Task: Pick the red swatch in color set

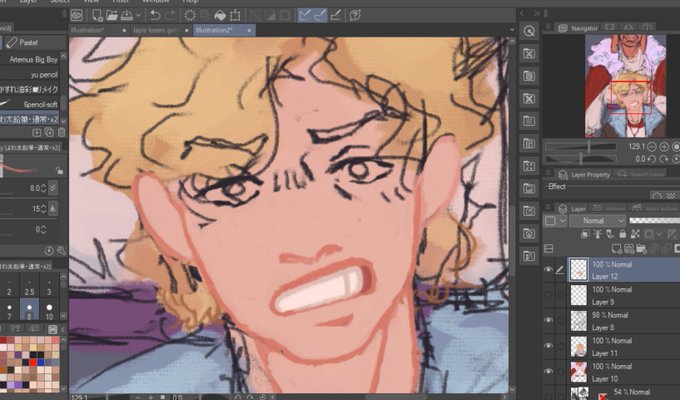Action: coord(33,362)
